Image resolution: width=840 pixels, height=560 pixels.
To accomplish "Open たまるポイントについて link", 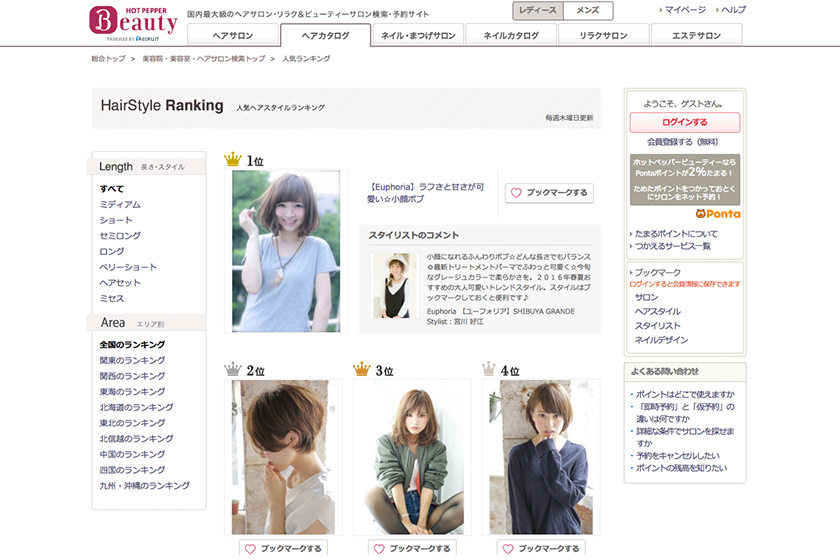I will (676, 234).
